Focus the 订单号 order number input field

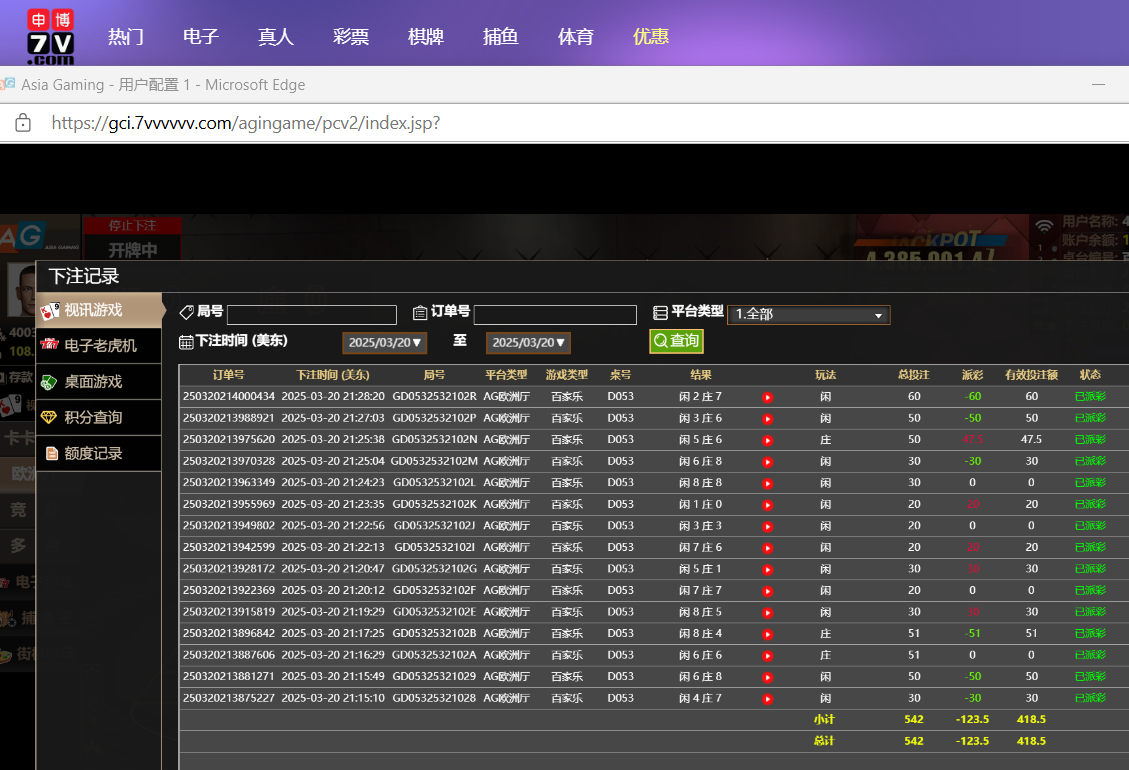(554, 315)
